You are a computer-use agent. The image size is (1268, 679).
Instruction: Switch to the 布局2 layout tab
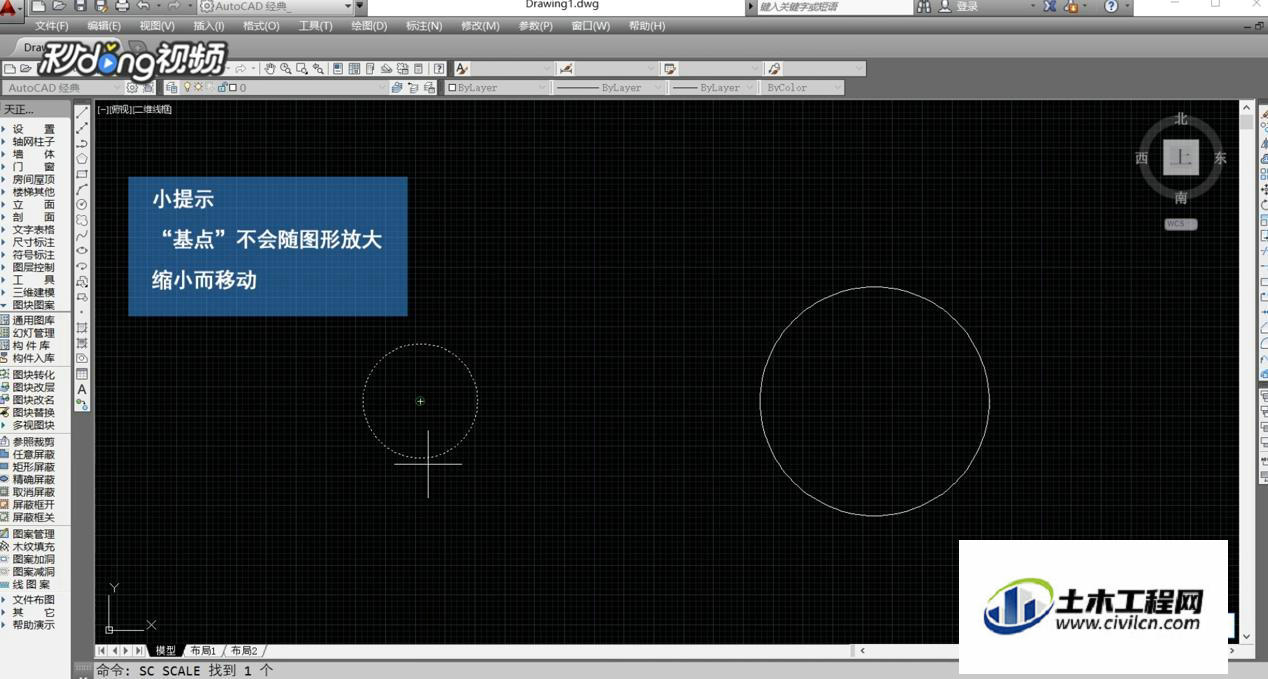pyautogui.click(x=244, y=651)
